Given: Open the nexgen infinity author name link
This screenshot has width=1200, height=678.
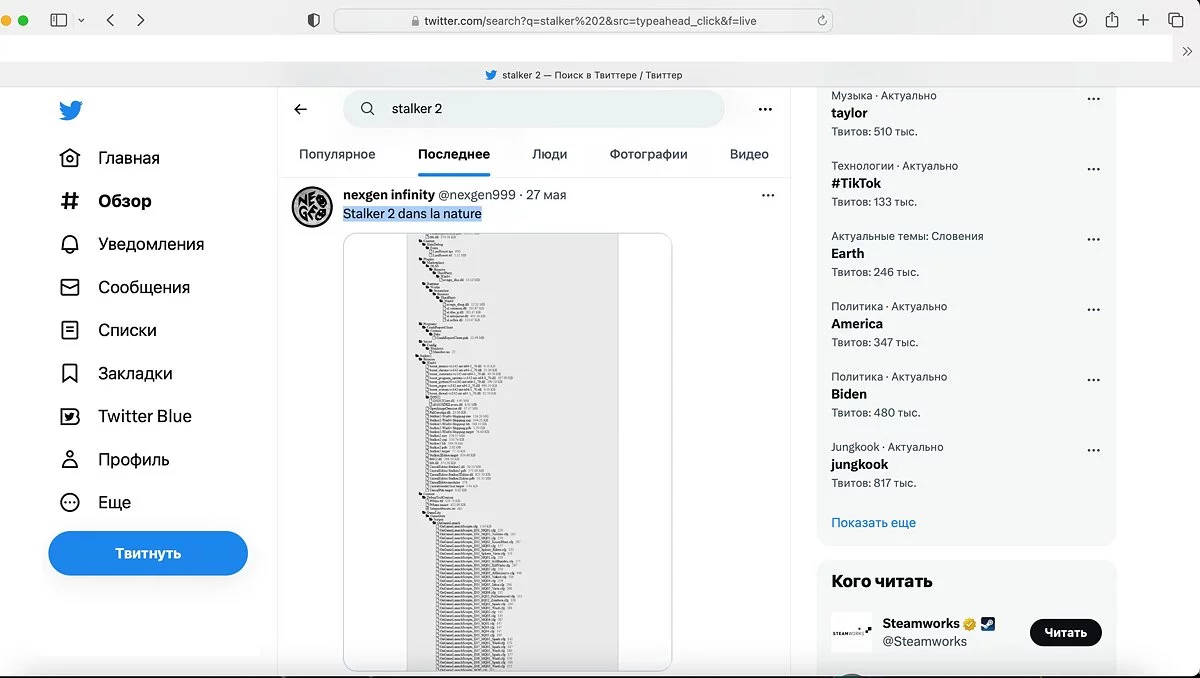Looking at the screenshot, I should click(x=389, y=194).
